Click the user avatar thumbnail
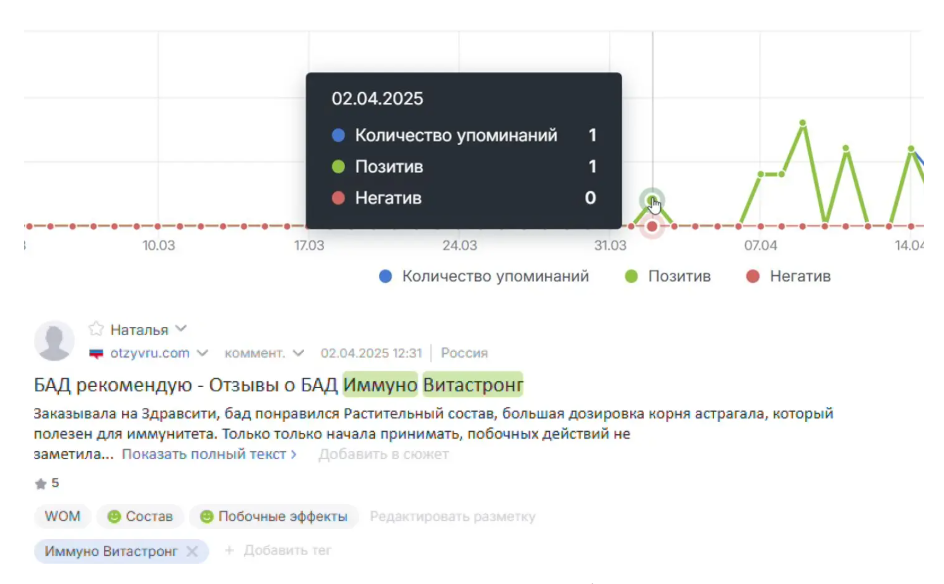 point(54,341)
